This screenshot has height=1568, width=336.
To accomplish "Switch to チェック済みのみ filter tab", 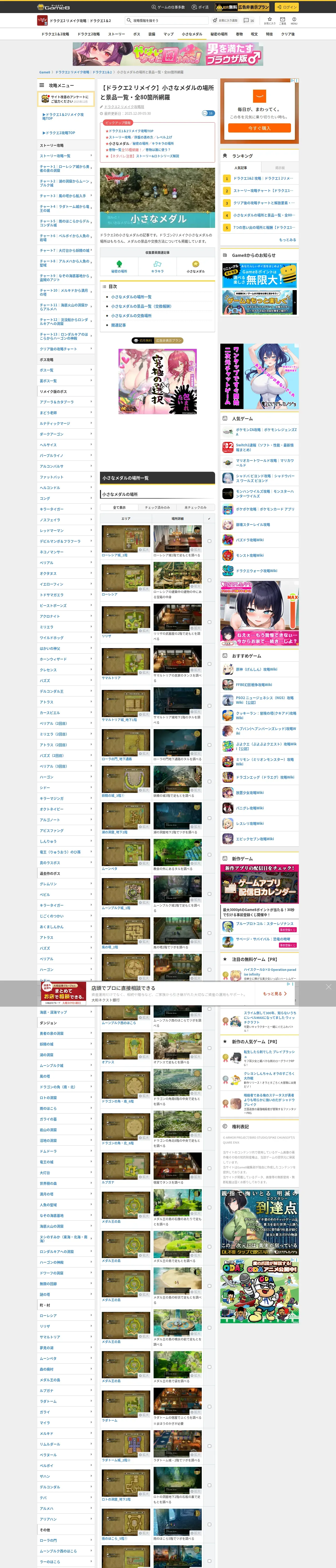I will point(157,508).
